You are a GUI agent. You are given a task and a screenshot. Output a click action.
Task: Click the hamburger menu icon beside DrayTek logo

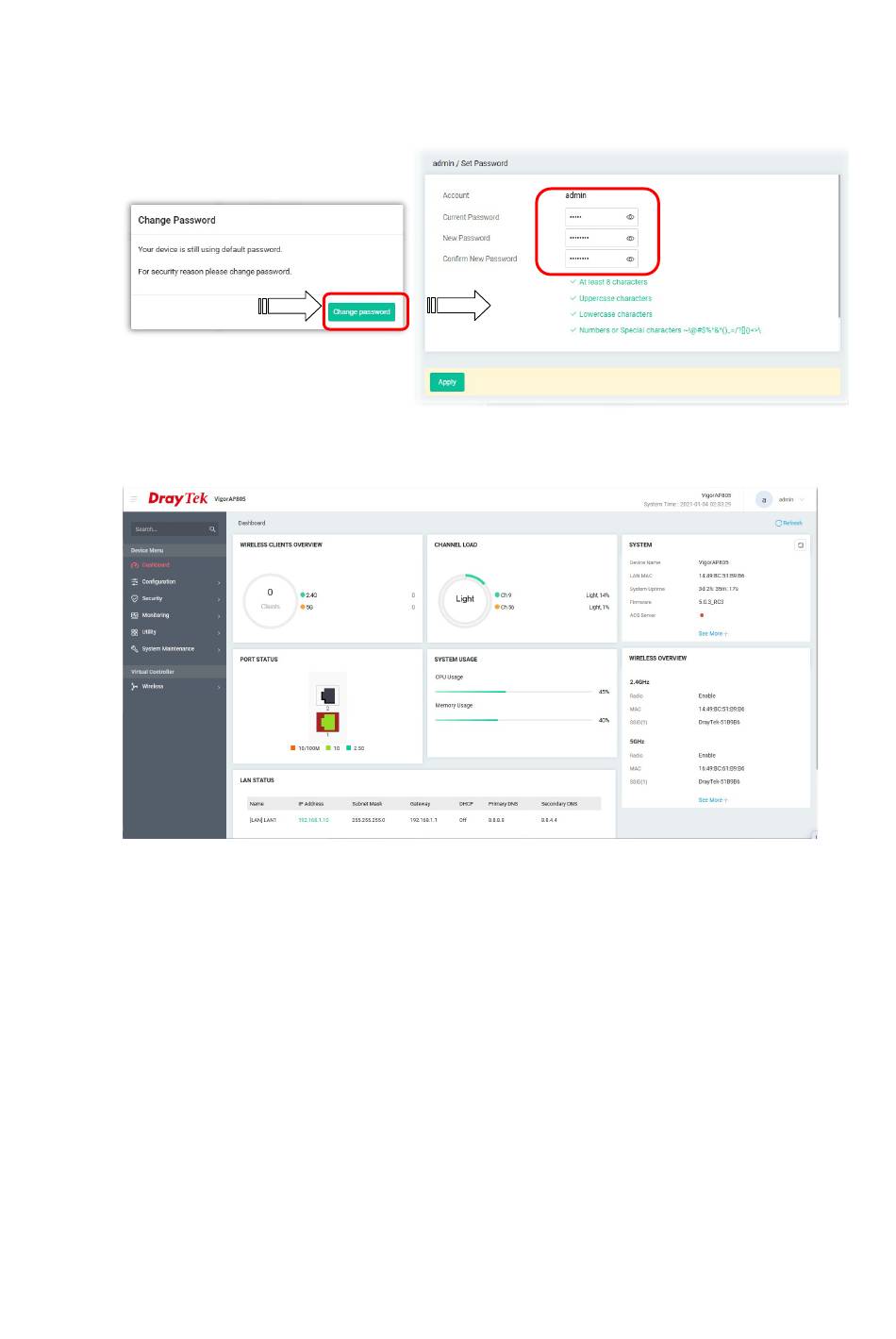coord(133,498)
